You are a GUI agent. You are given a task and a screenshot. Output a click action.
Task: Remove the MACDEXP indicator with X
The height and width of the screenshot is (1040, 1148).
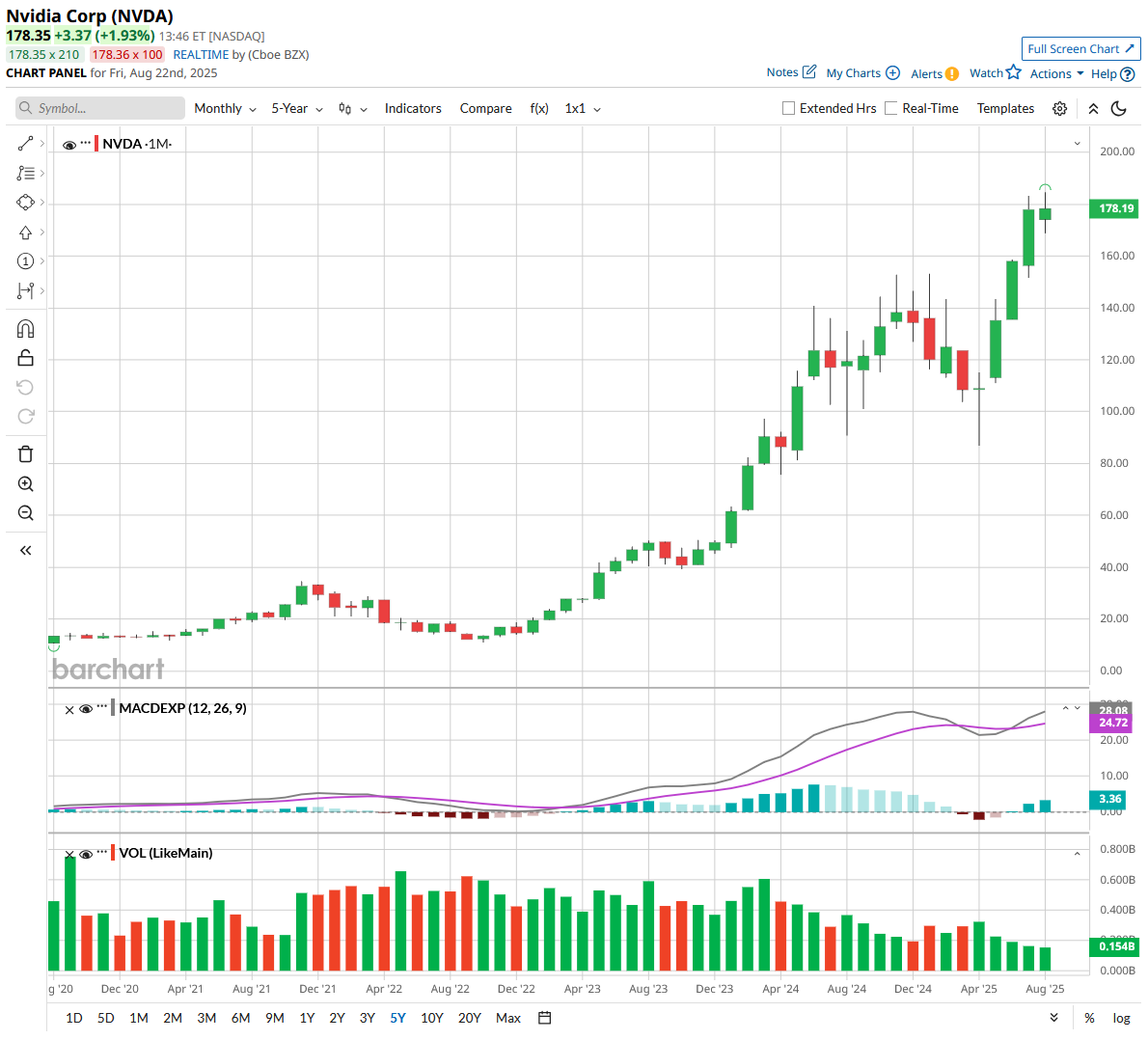pyautogui.click(x=69, y=710)
